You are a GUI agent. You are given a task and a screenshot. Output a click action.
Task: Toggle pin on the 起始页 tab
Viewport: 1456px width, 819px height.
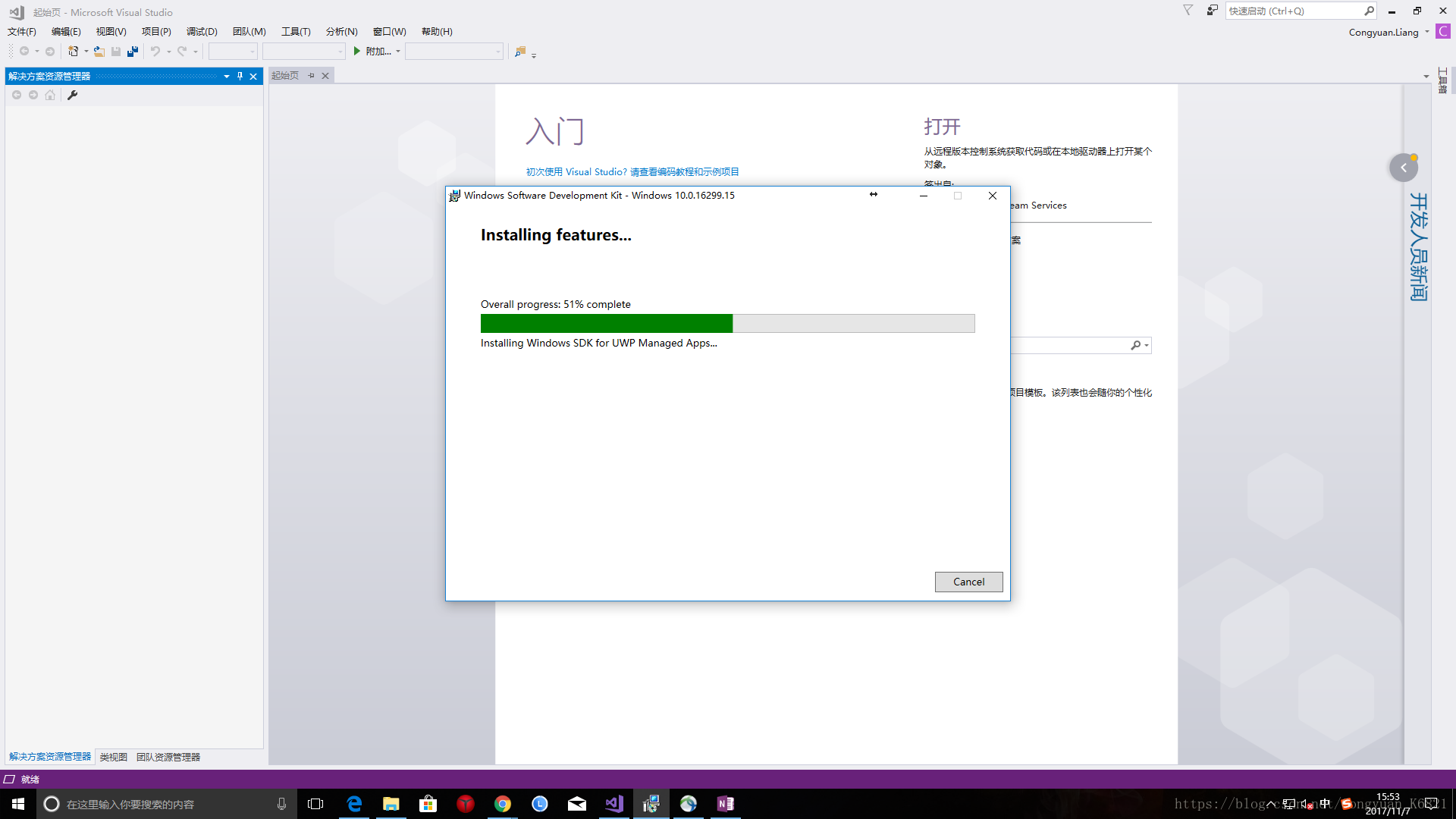point(312,75)
